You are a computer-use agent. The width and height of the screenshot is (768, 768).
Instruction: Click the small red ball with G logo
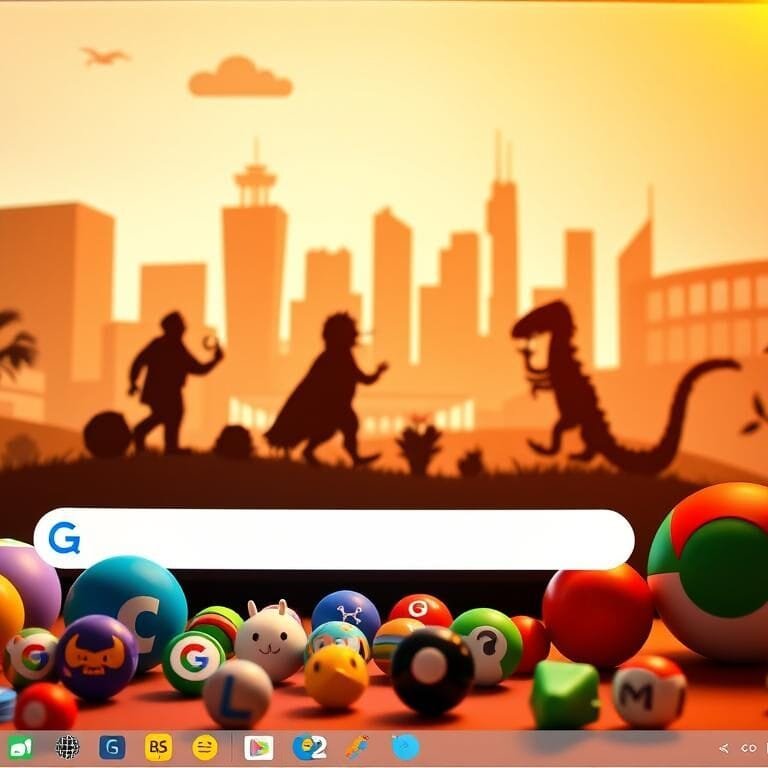[421, 610]
